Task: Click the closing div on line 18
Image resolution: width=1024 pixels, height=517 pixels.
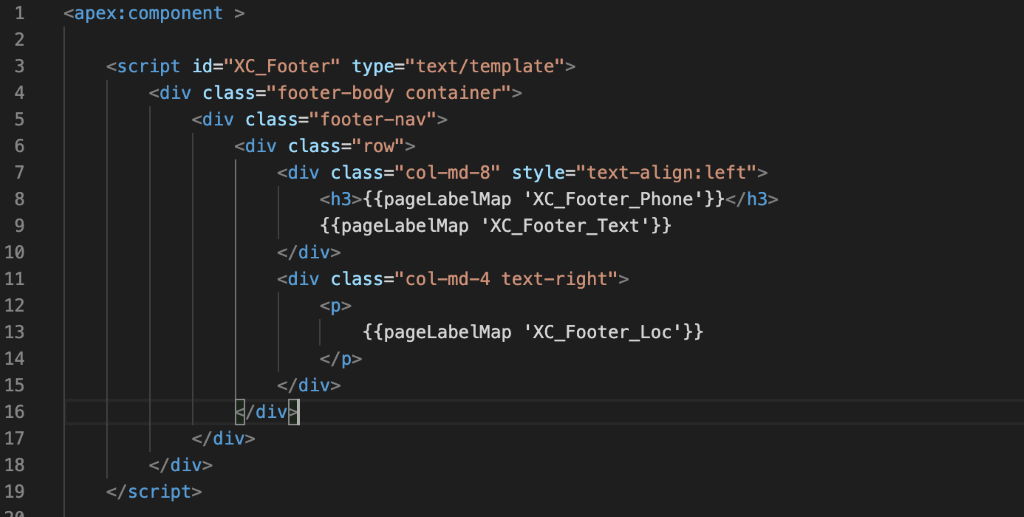Action: point(181,465)
